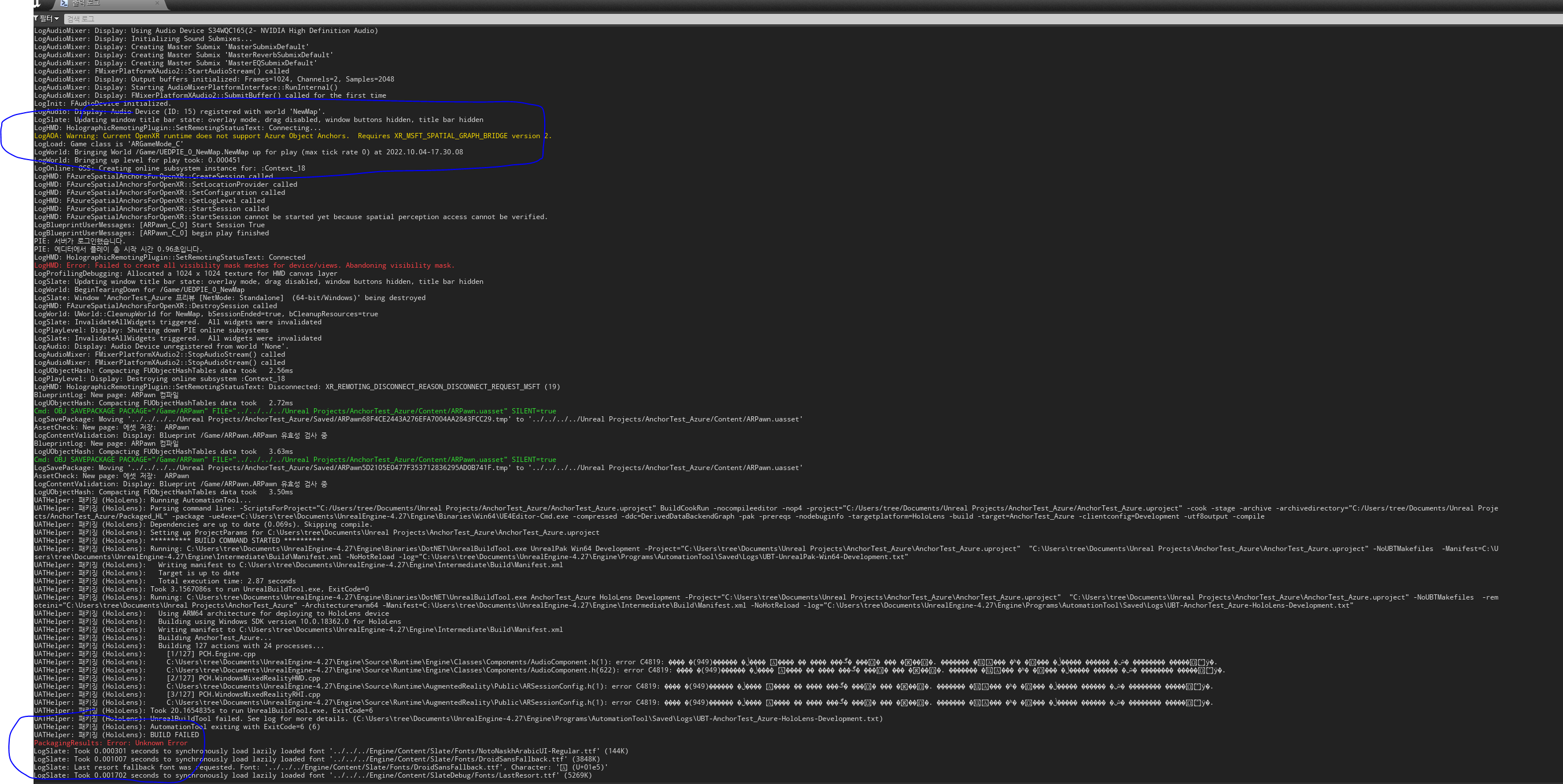Close the 출력 로그 tab
1563x784 pixels.
157,3
